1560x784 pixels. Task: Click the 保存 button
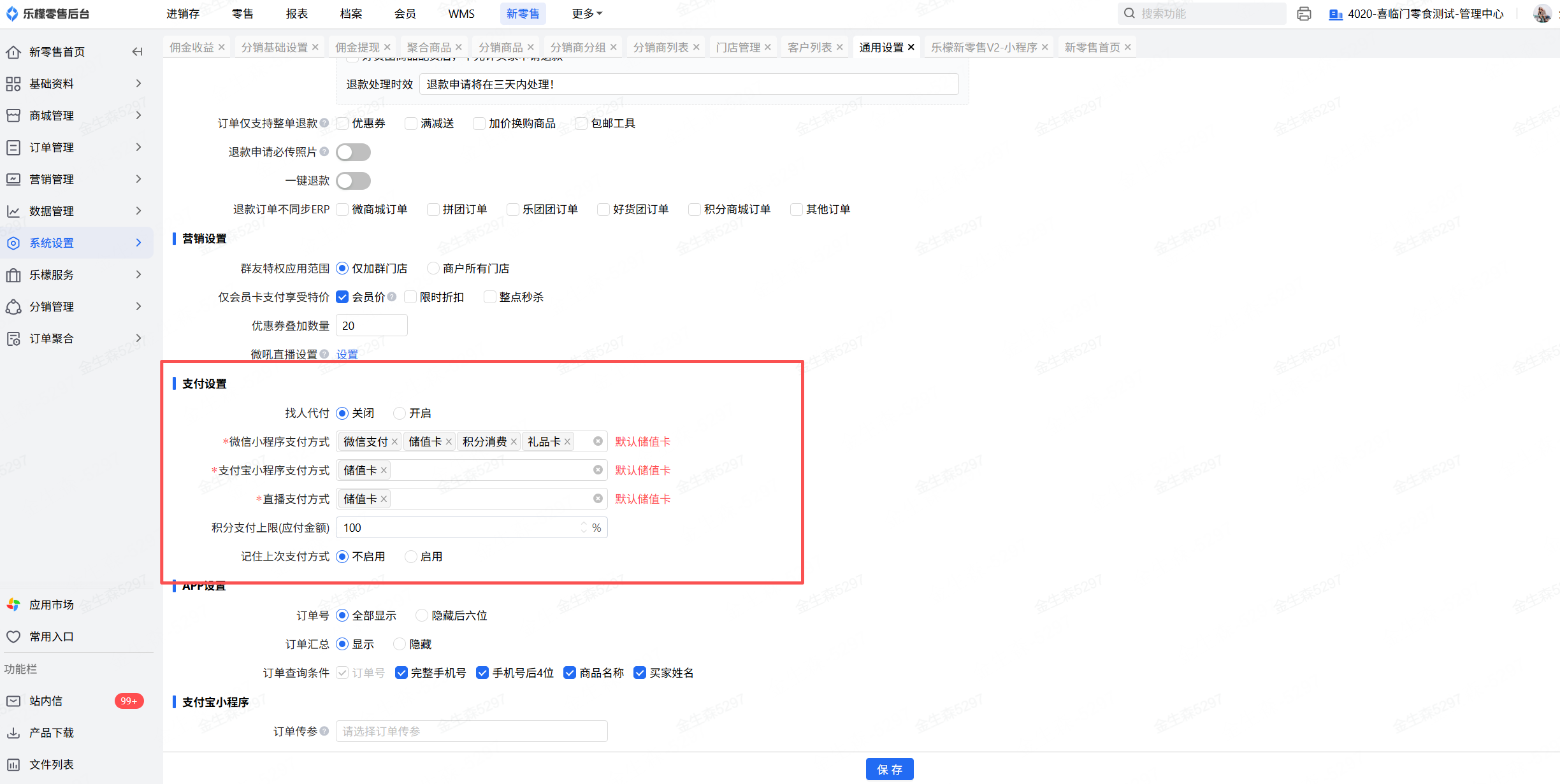(x=889, y=769)
